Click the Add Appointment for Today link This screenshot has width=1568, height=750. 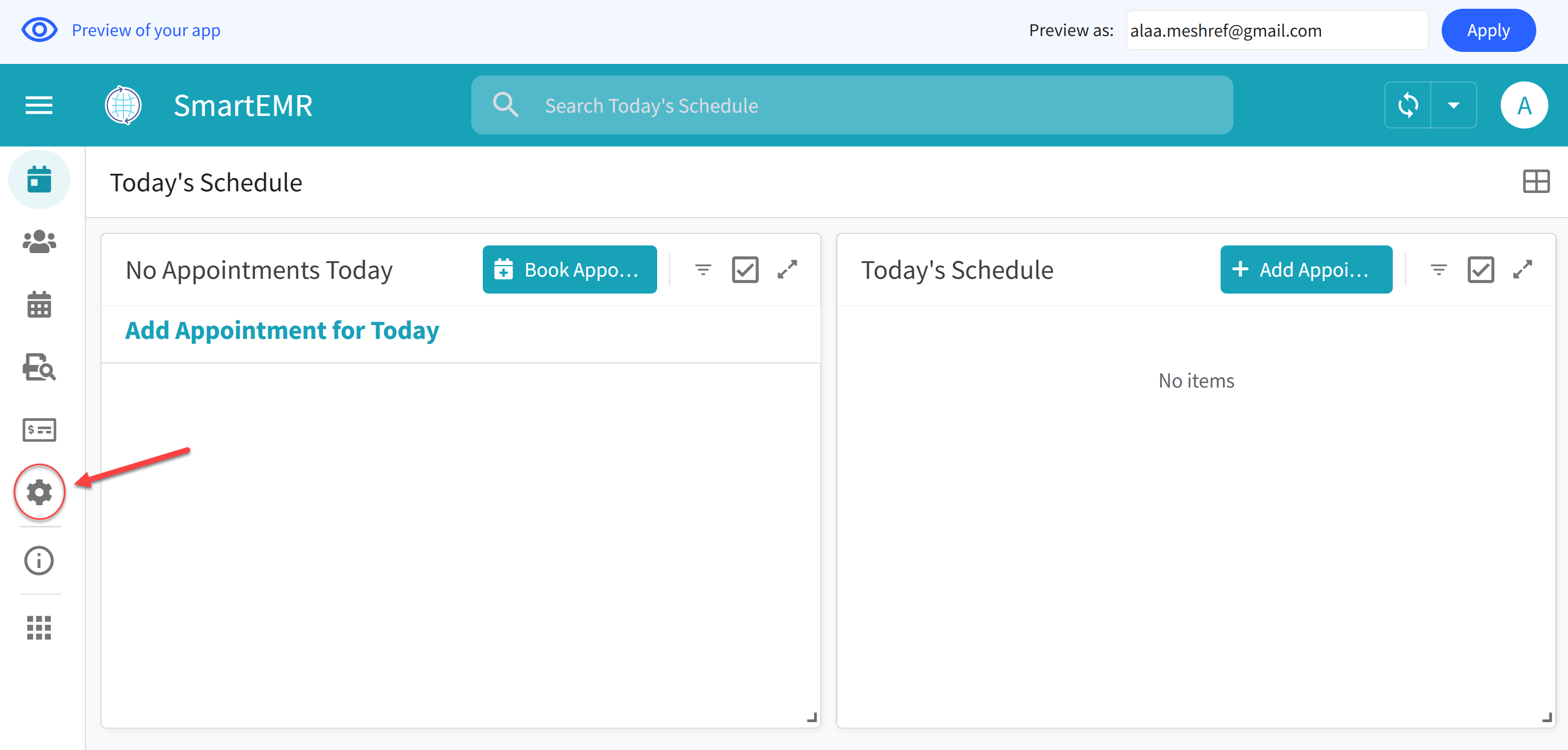click(282, 330)
